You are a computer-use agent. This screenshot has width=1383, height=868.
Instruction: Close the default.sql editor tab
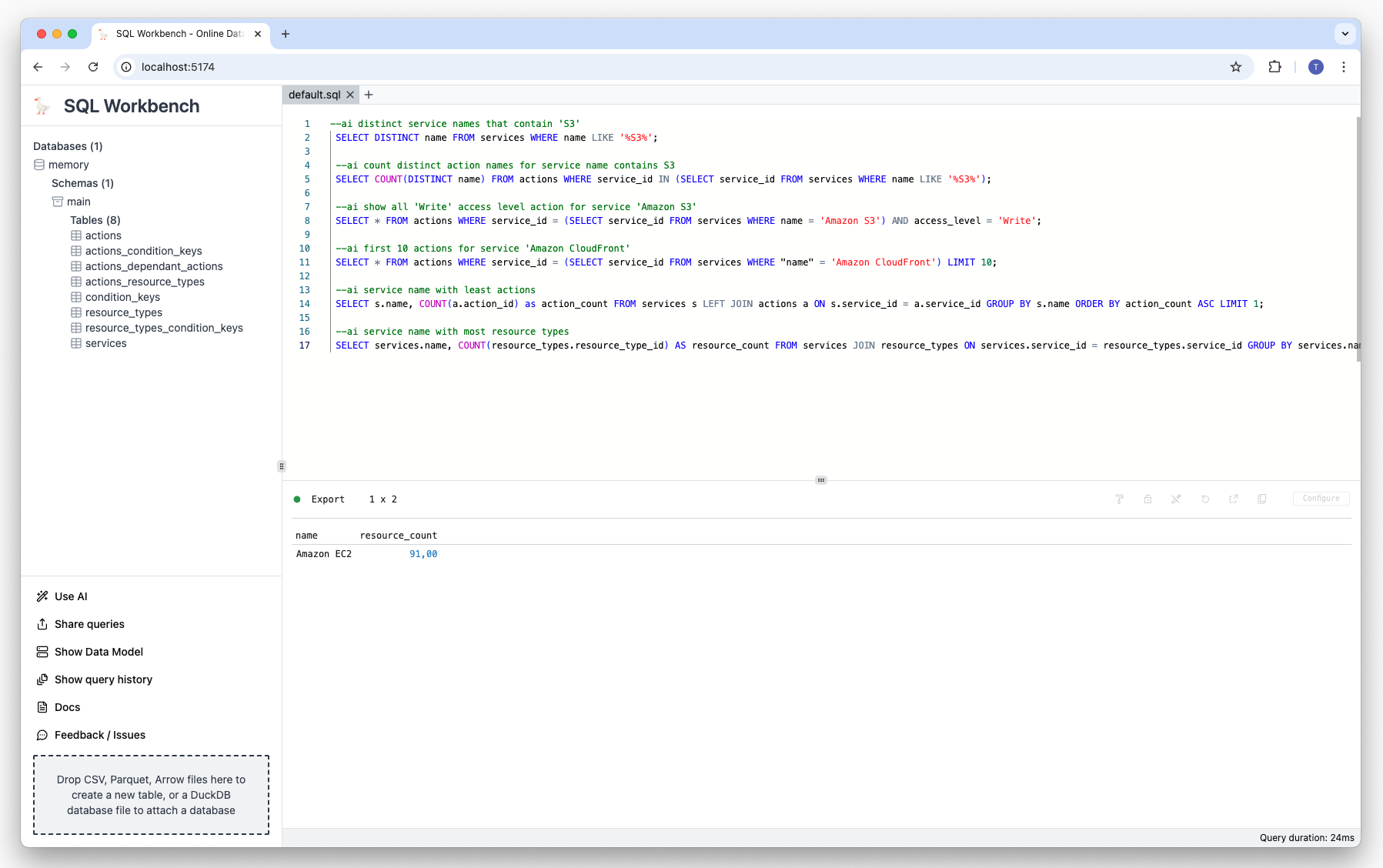coord(350,95)
